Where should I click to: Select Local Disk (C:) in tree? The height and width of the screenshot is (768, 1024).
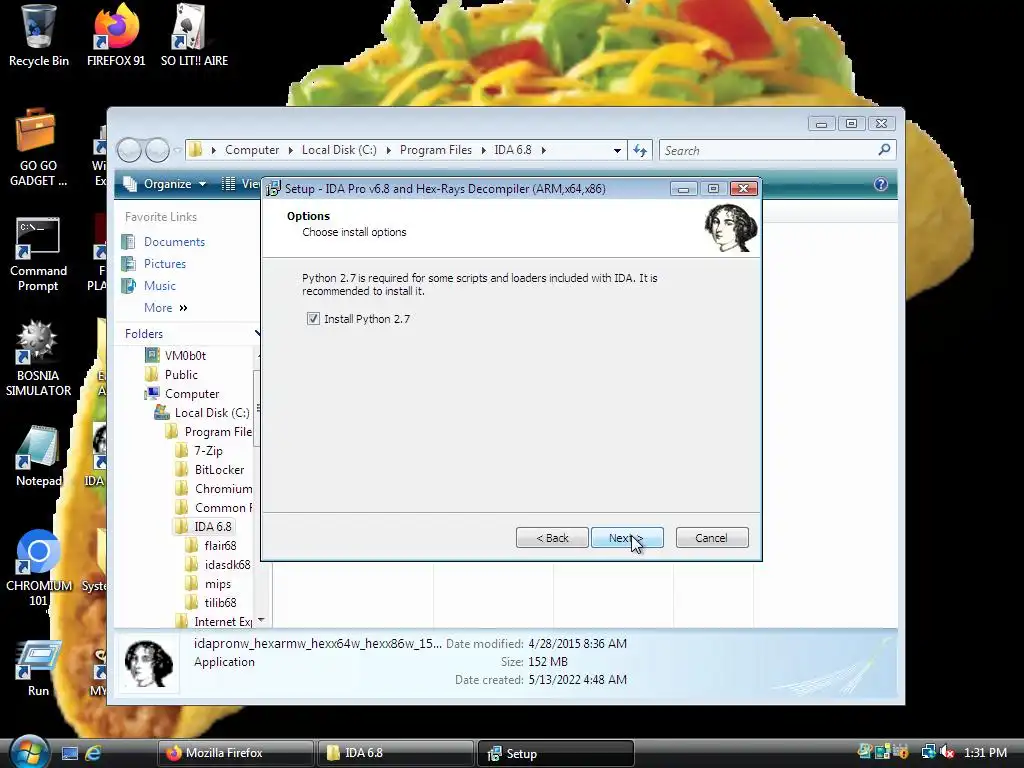coord(212,413)
